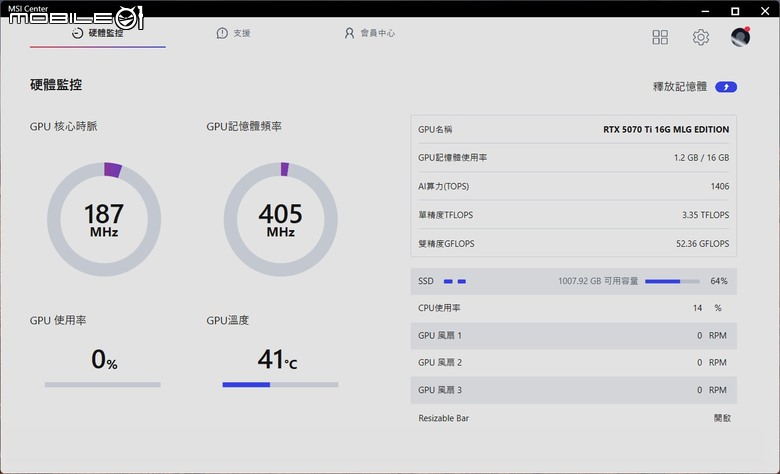Image resolution: width=780 pixels, height=474 pixels.
Task: Click the CPU使用率 row
Action: click(x=574, y=308)
